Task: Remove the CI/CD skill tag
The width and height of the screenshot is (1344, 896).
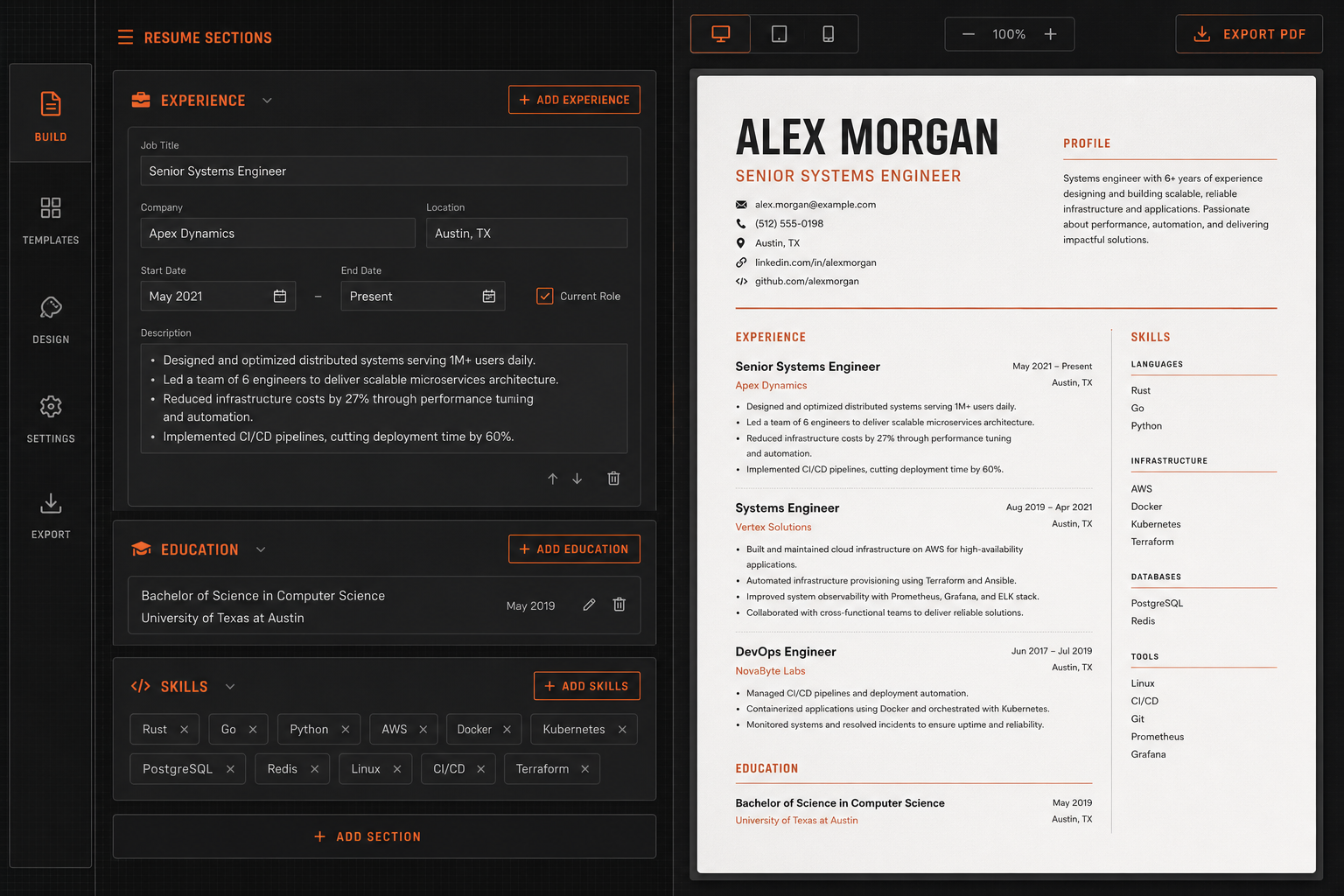Action: pos(480,768)
